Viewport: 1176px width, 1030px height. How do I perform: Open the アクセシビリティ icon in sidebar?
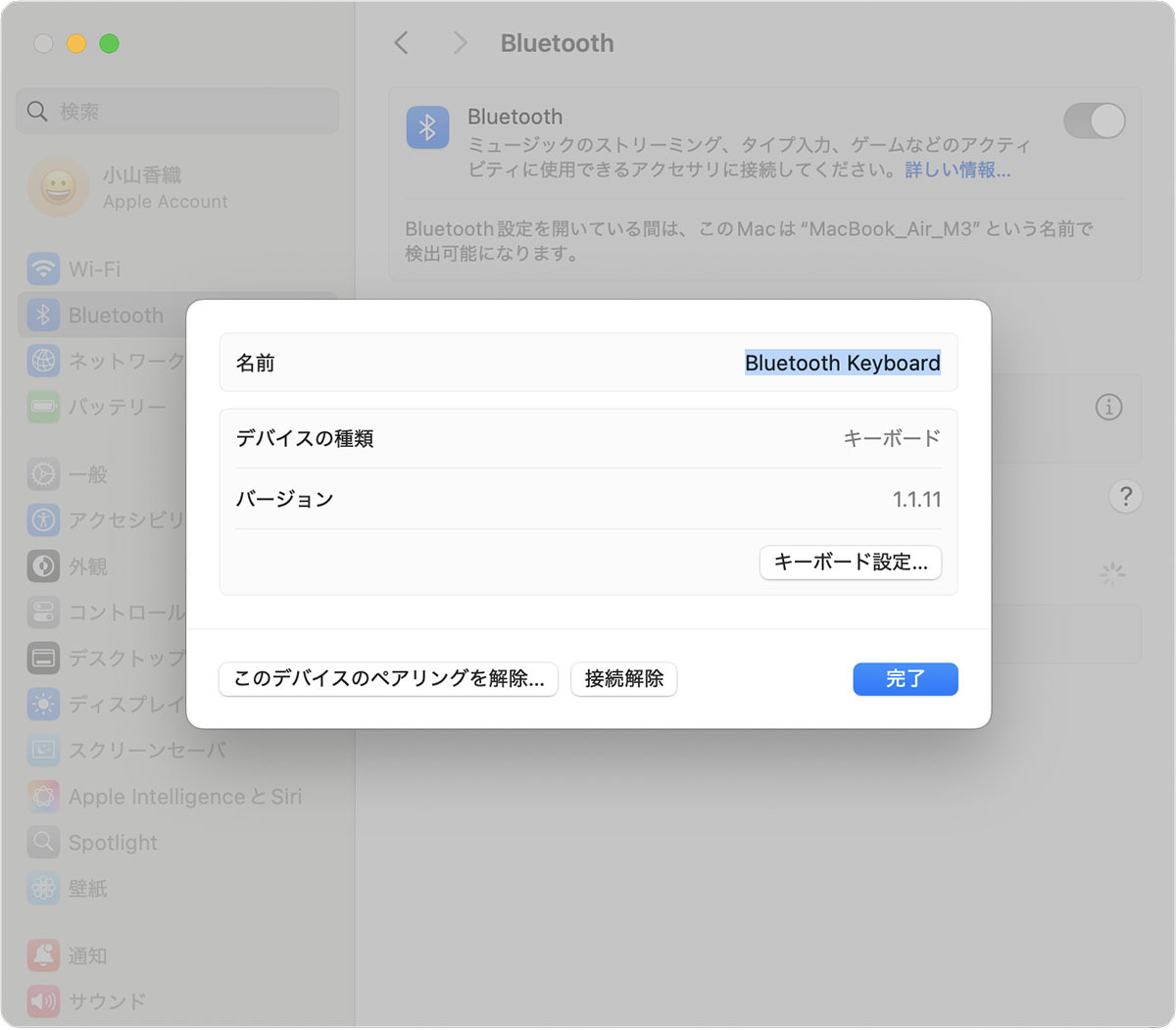(43, 519)
